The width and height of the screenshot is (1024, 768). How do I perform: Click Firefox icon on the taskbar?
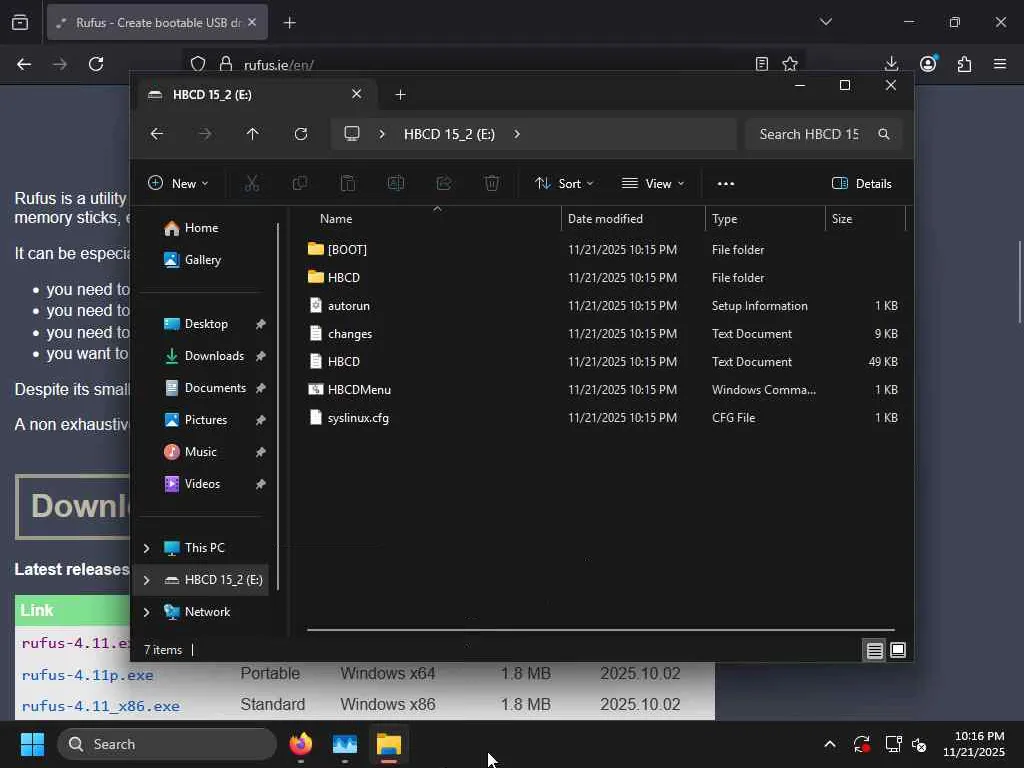pyautogui.click(x=300, y=744)
